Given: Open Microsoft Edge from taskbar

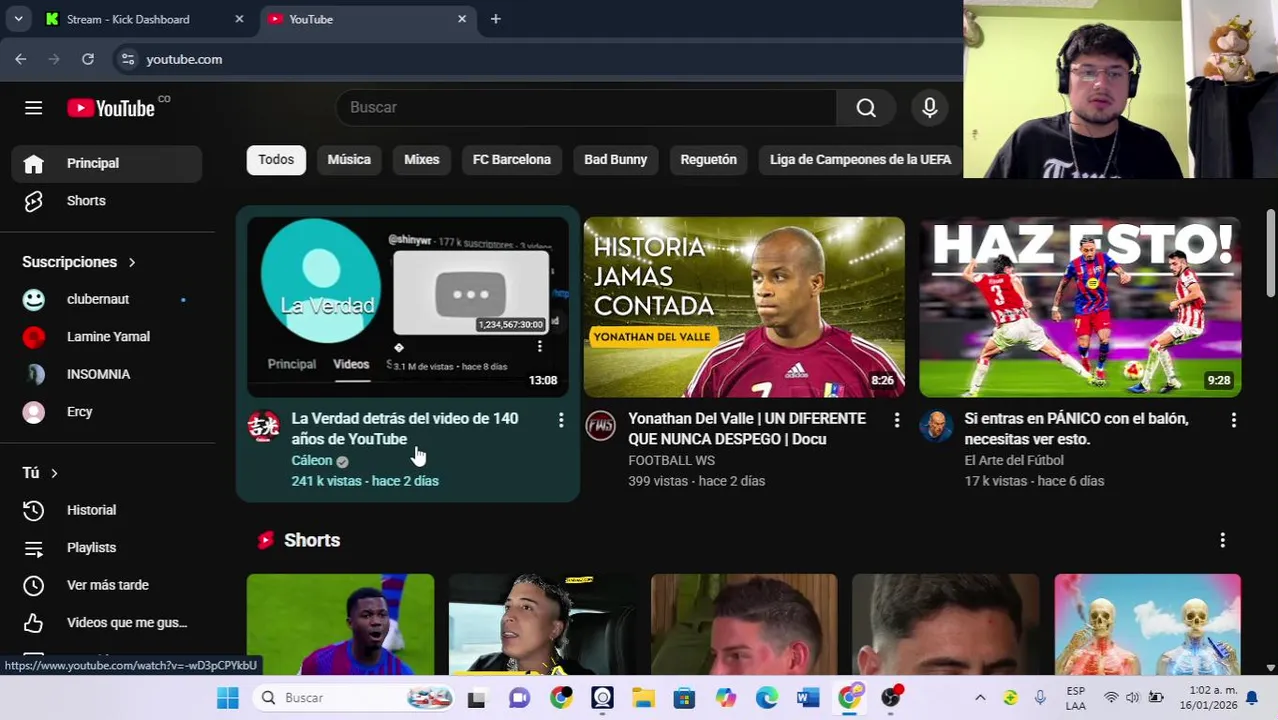Looking at the screenshot, I should tap(767, 698).
